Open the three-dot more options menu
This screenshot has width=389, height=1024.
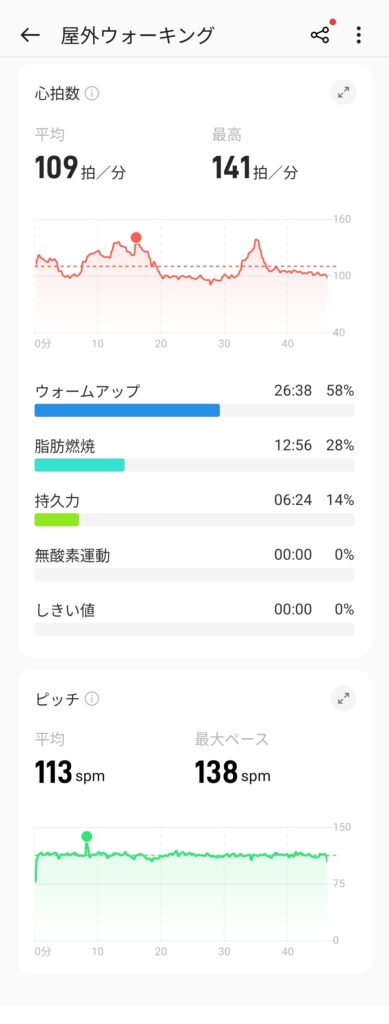358,35
